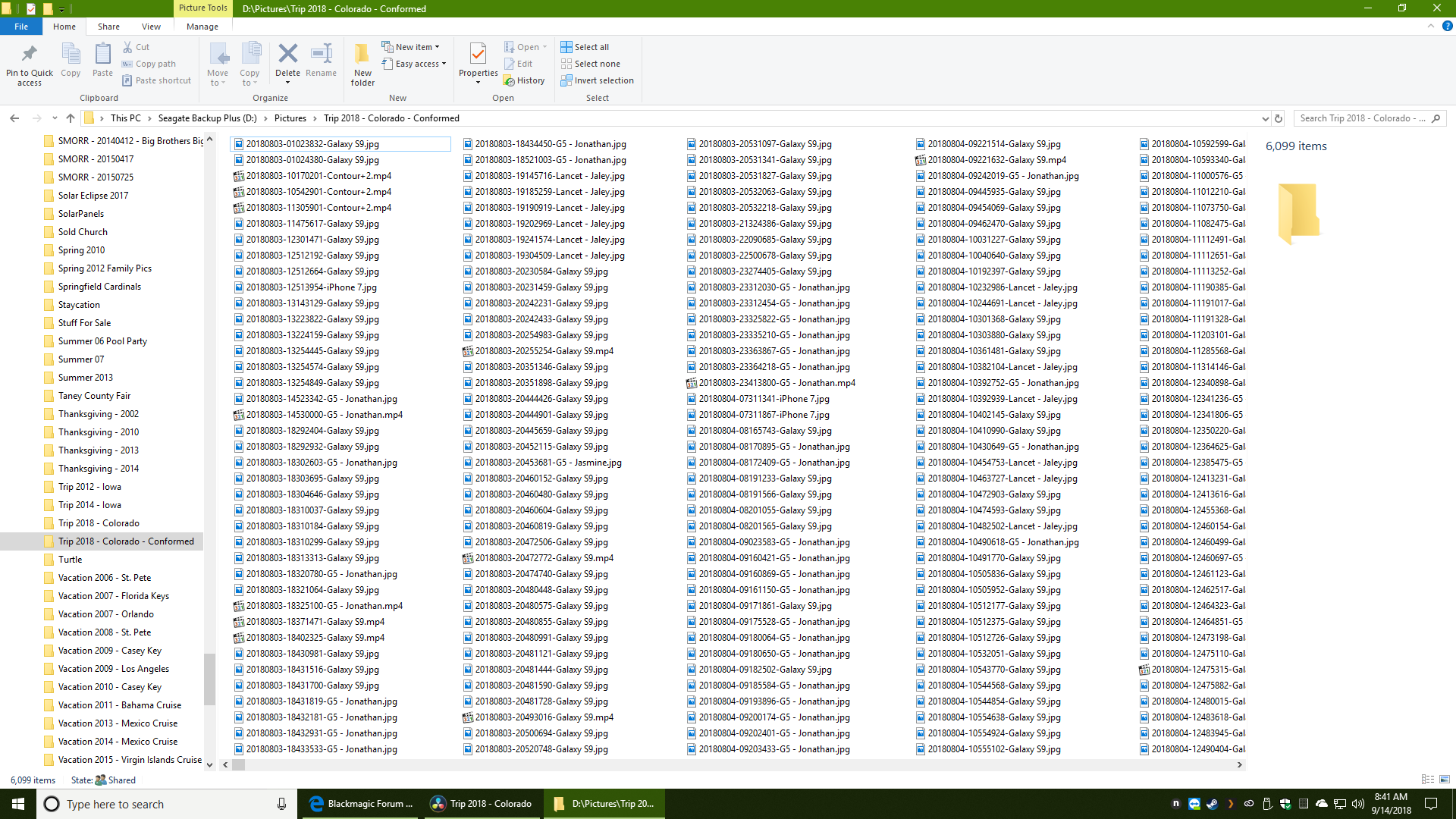Image resolution: width=1456 pixels, height=819 pixels.
Task: Select file 20180803-12513954-iPhone 7.jpg
Action: [x=311, y=287]
